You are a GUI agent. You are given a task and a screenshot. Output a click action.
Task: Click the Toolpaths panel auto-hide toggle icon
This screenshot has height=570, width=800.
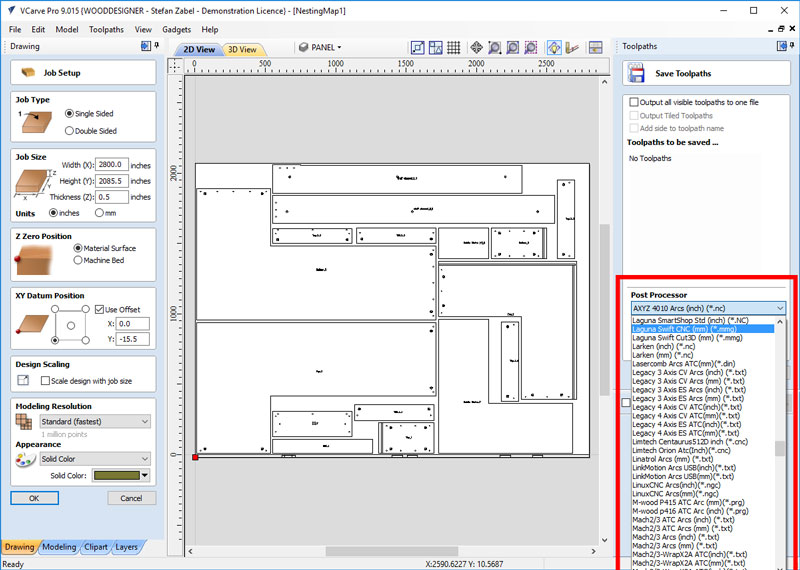click(782, 46)
